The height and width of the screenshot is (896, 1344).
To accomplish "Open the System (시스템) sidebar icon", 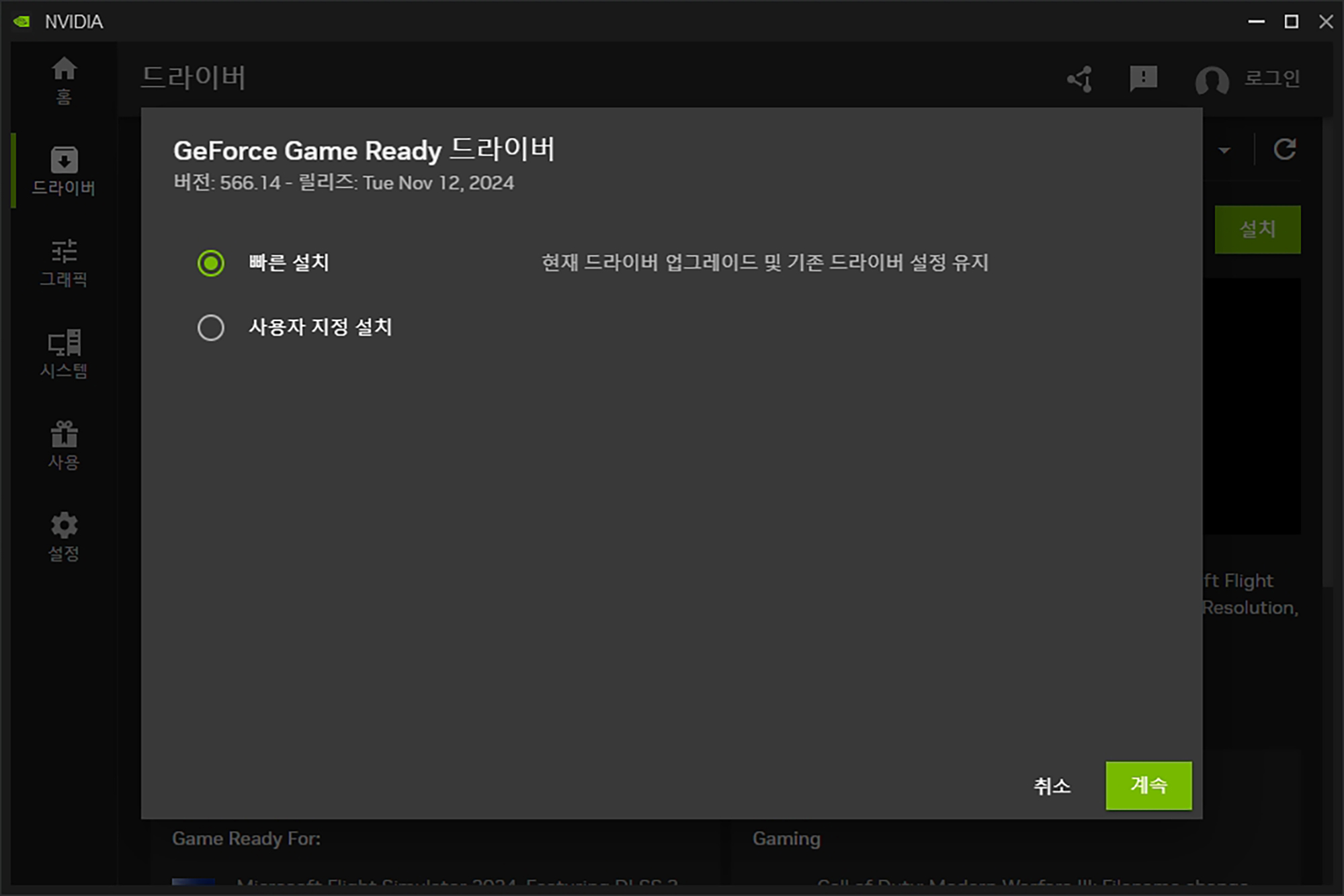I will 64,353.
